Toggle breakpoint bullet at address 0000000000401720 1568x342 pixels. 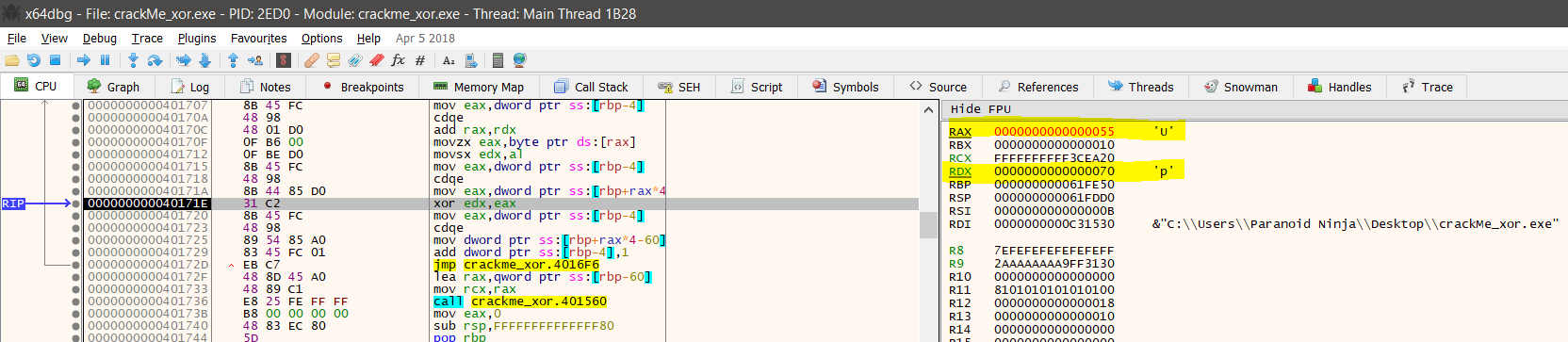click(76, 216)
